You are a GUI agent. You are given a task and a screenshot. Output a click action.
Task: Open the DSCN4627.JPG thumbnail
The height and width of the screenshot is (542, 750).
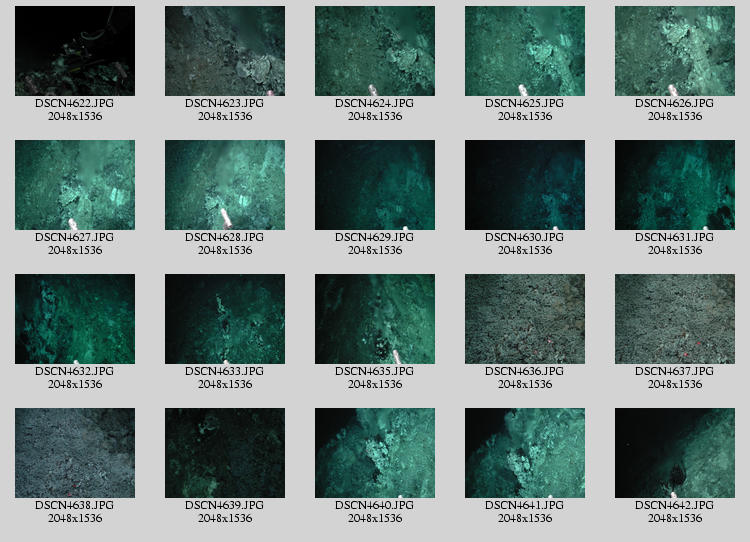click(75, 185)
